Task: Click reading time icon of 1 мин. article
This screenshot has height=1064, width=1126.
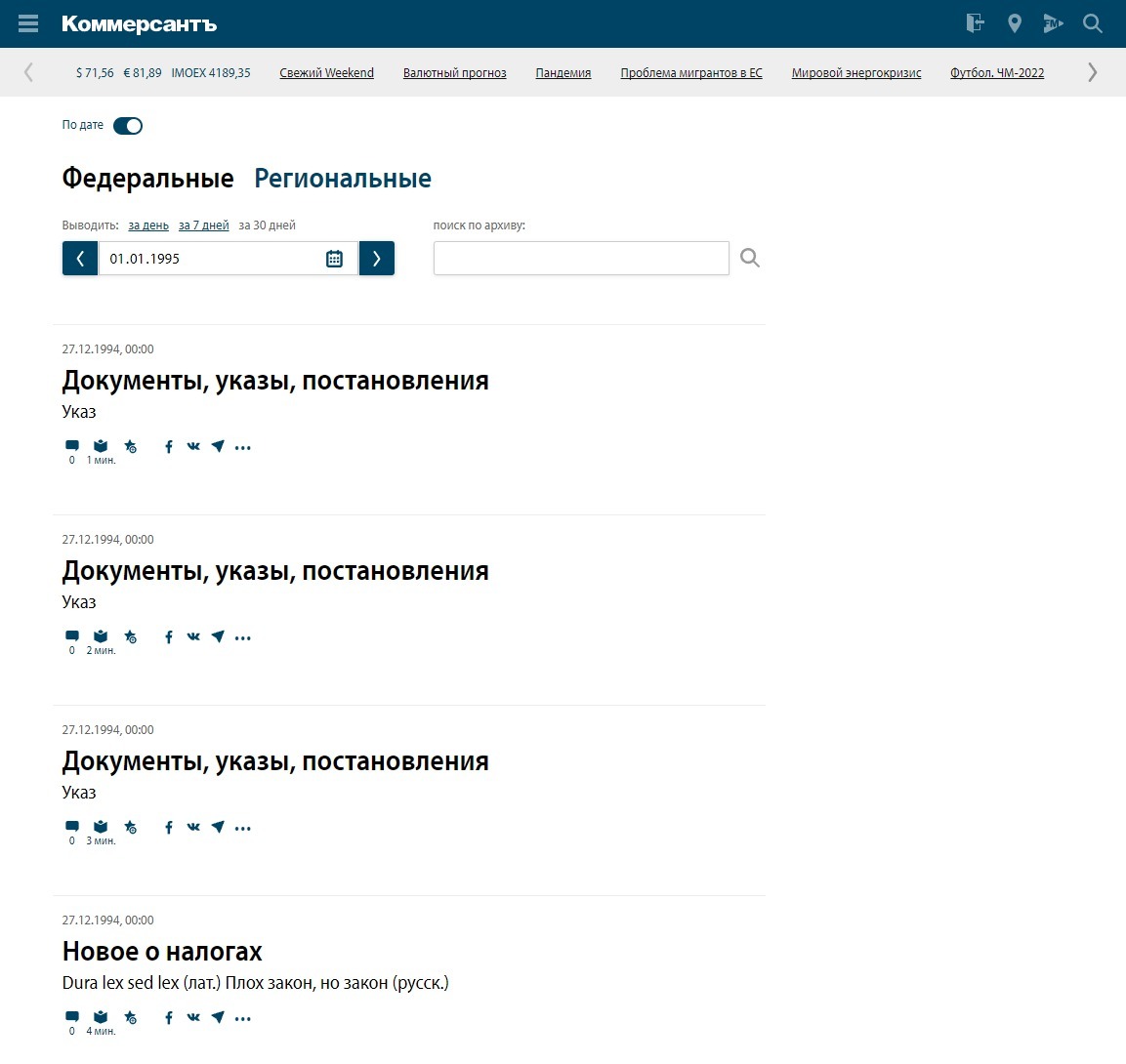Action: 101,446
